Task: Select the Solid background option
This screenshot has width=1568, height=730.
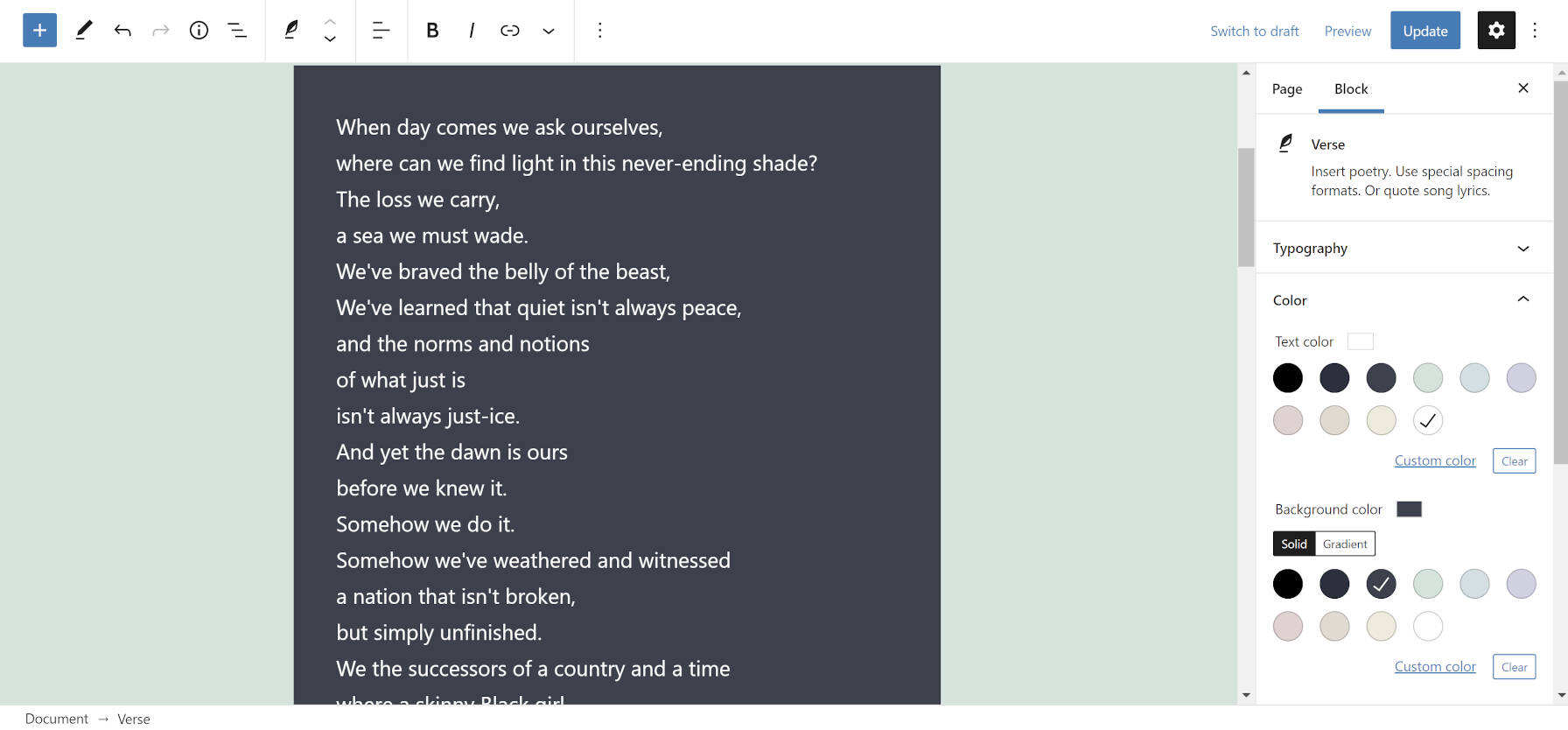Action: click(1293, 544)
